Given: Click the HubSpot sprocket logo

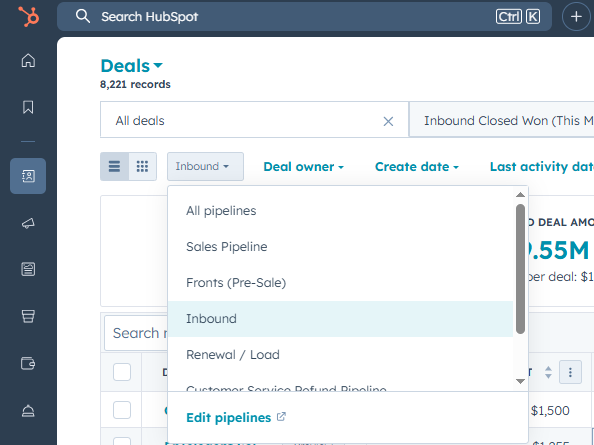Looking at the screenshot, I should coord(28,17).
